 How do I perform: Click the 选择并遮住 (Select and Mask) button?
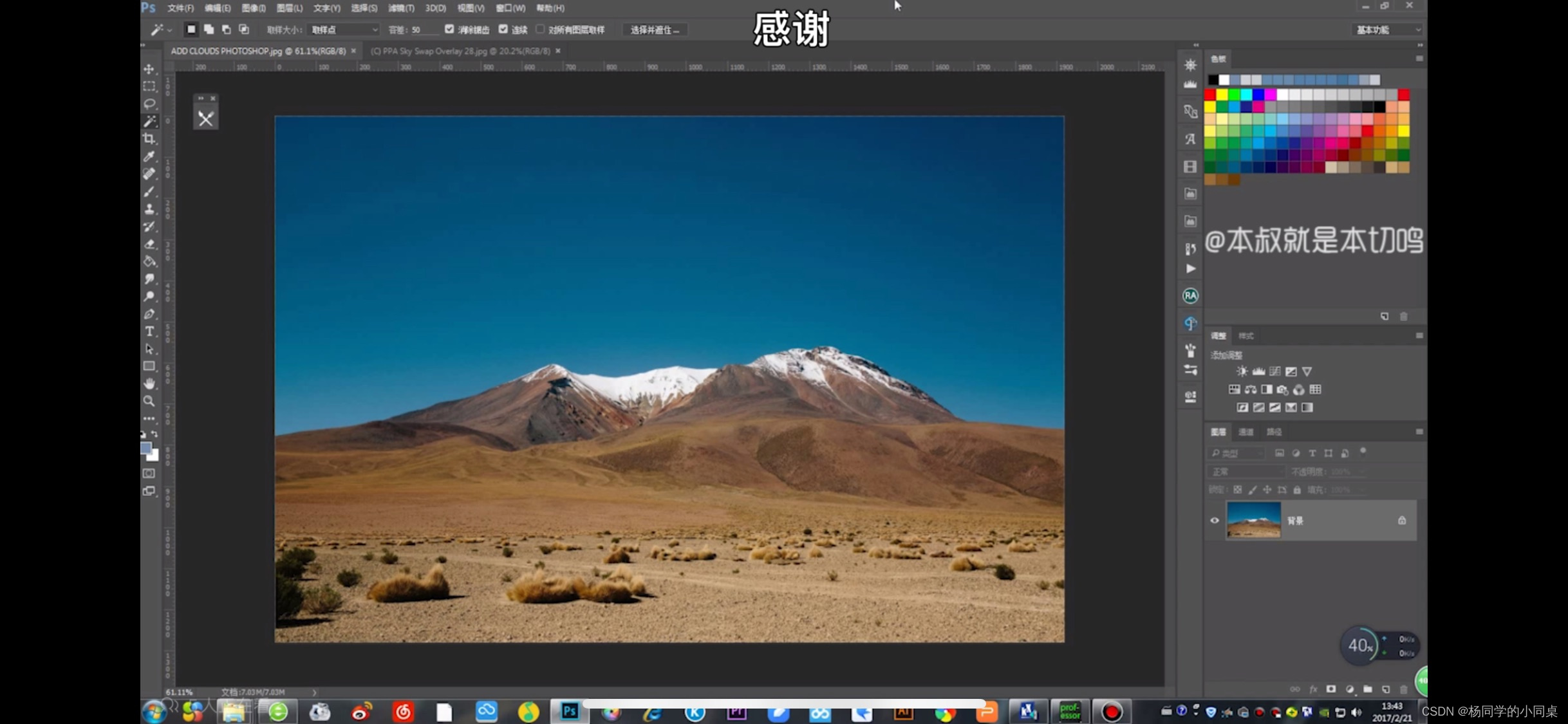(x=655, y=30)
